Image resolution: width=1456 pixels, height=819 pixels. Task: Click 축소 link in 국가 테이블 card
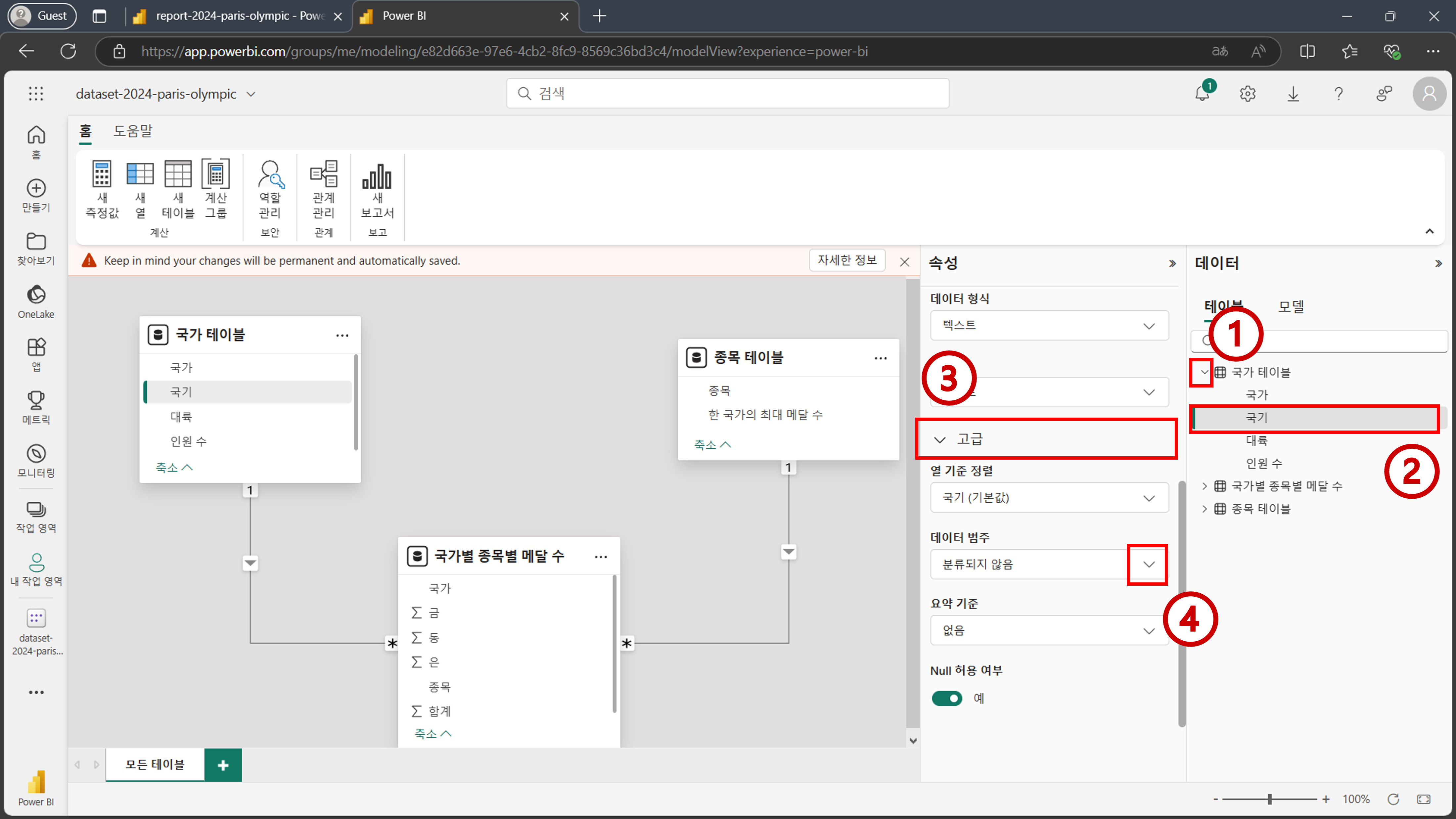pos(174,468)
